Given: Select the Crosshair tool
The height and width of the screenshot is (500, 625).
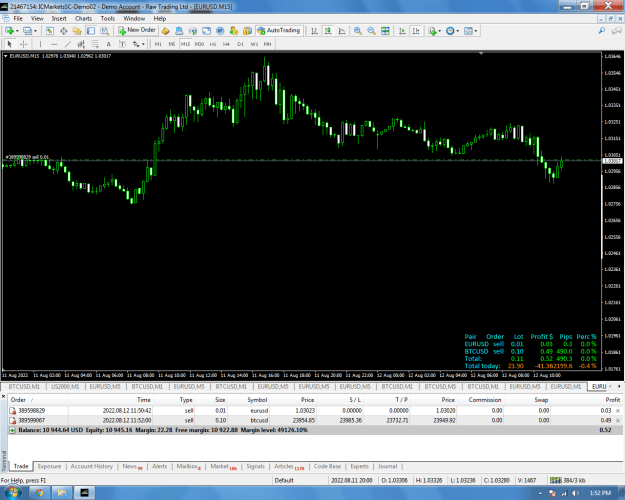Looking at the screenshot, I should click(x=24, y=44).
